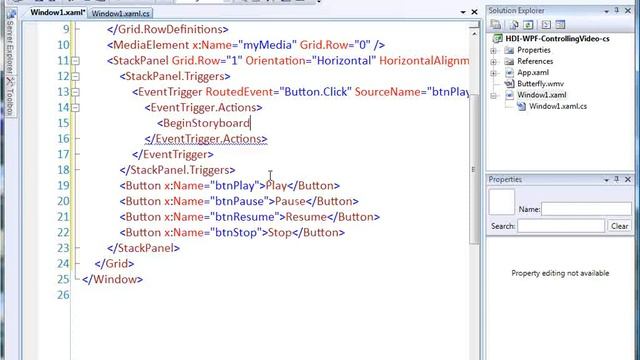The width and height of the screenshot is (640, 360).
Task: Click the editor scroll up arrow
Action: tap(474, 34)
